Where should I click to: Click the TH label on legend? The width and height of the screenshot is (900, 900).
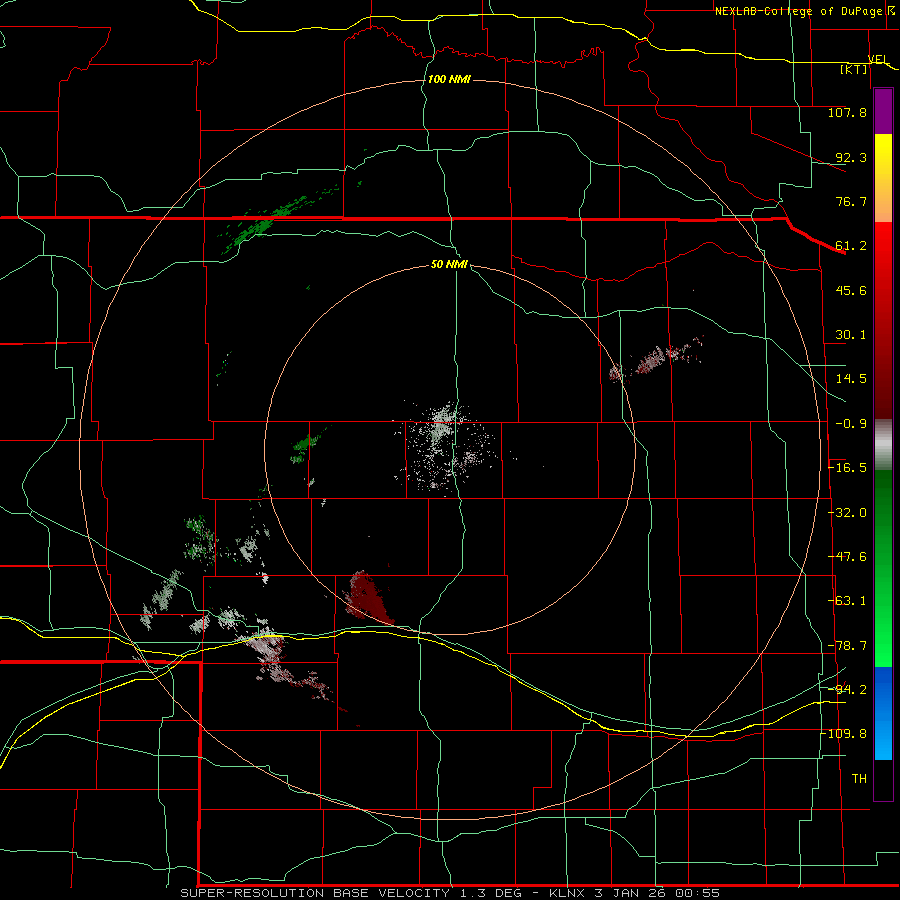point(859,779)
